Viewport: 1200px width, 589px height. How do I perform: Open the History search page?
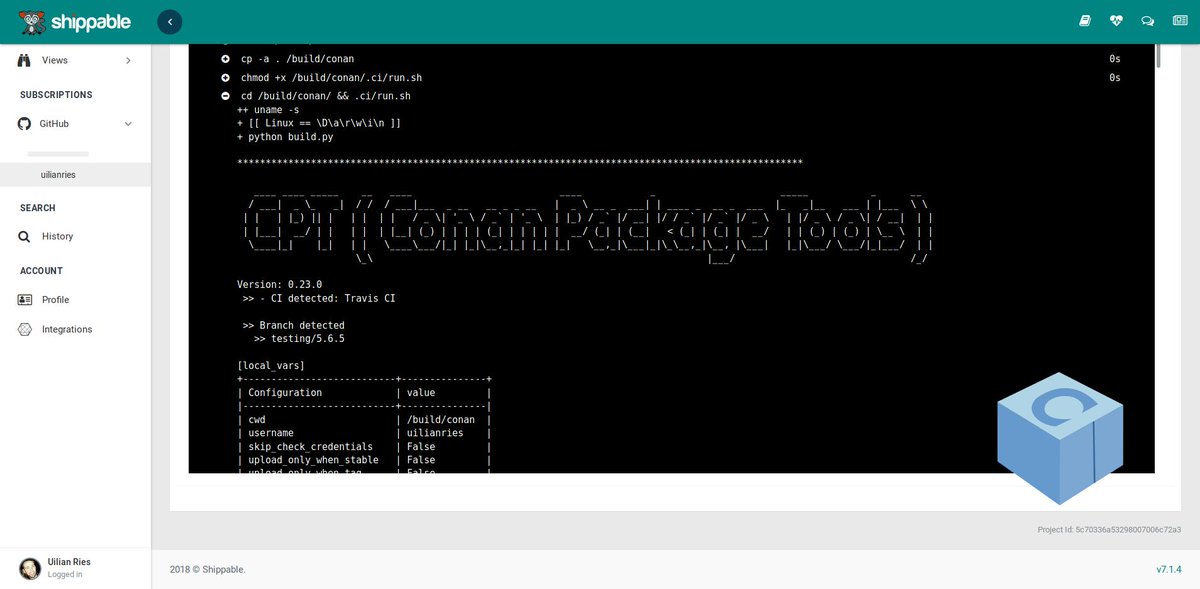[57, 237]
